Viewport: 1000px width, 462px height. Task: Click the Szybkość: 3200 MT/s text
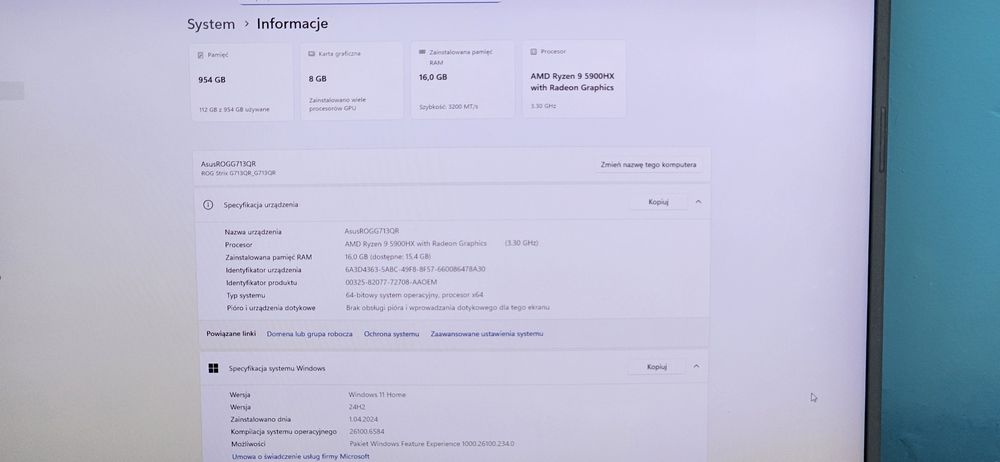pyautogui.click(x=449, y=107)
